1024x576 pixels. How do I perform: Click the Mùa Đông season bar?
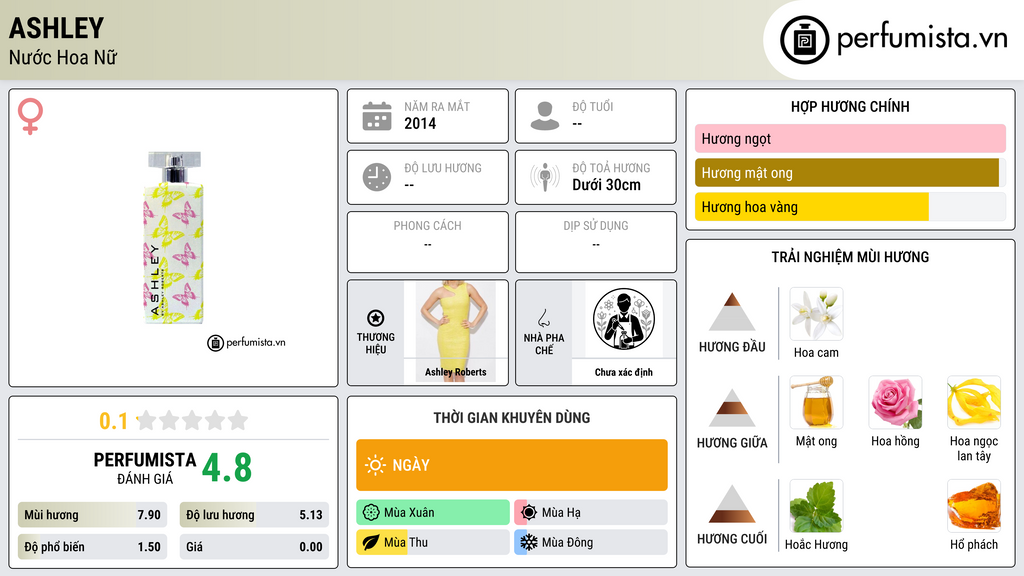tap(591, 542)
